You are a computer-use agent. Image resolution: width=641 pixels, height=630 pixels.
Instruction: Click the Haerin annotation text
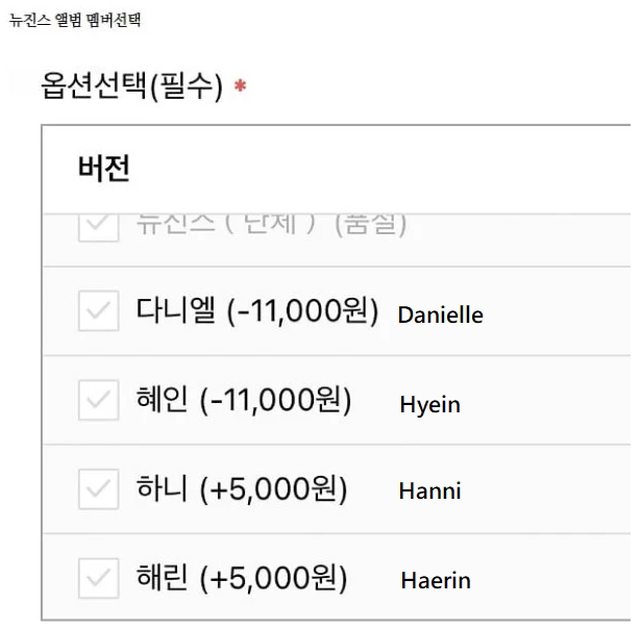[x=435, y=580]
